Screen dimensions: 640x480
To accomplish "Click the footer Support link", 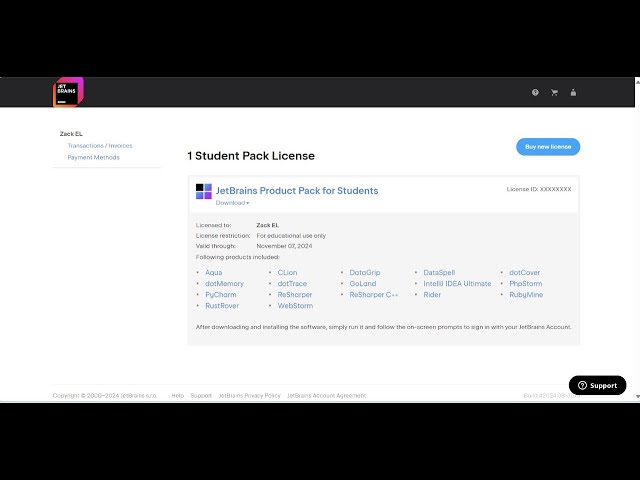I will point(201,396).
